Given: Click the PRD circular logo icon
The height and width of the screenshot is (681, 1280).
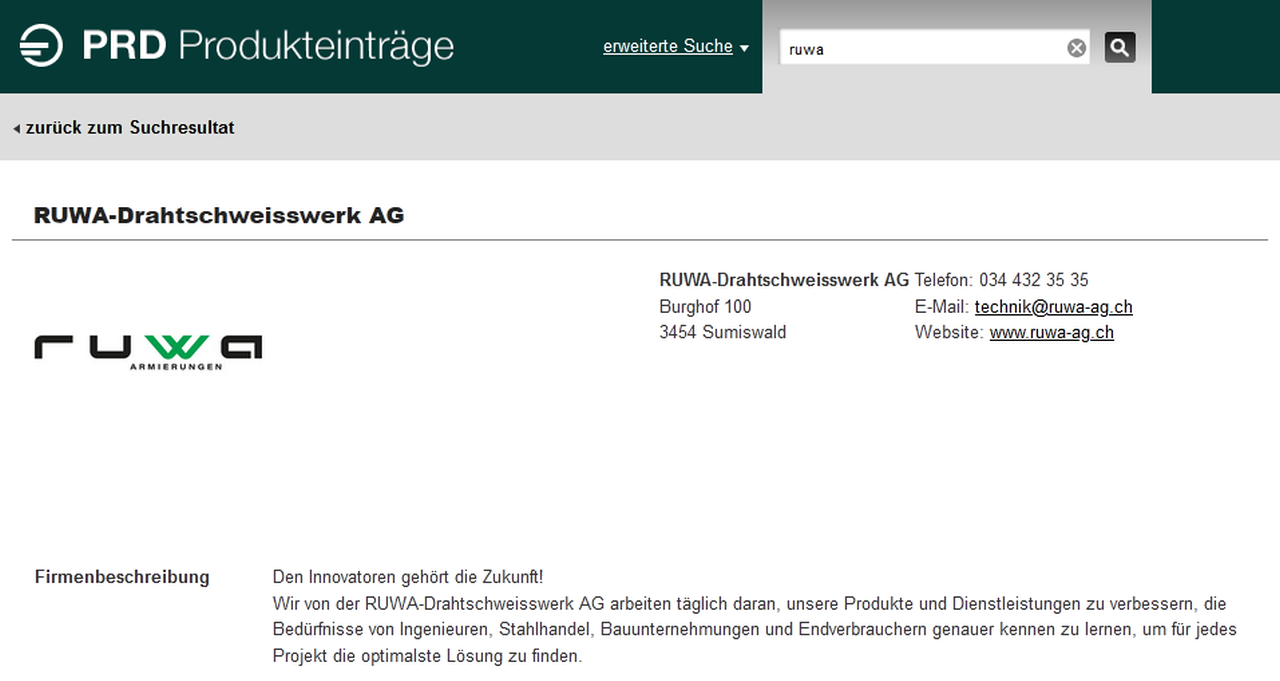Looking at the screenshot, I should pyautogui.click(x=41, y=46).
